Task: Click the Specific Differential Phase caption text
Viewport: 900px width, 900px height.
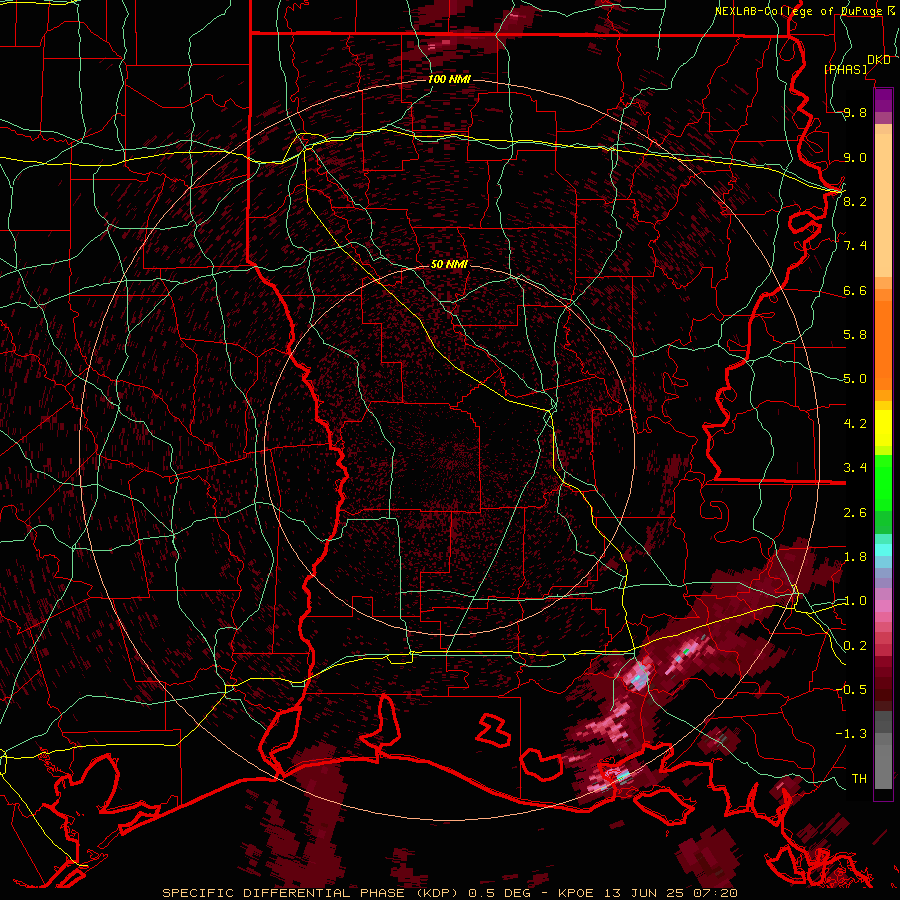Action: pos(449,893)
